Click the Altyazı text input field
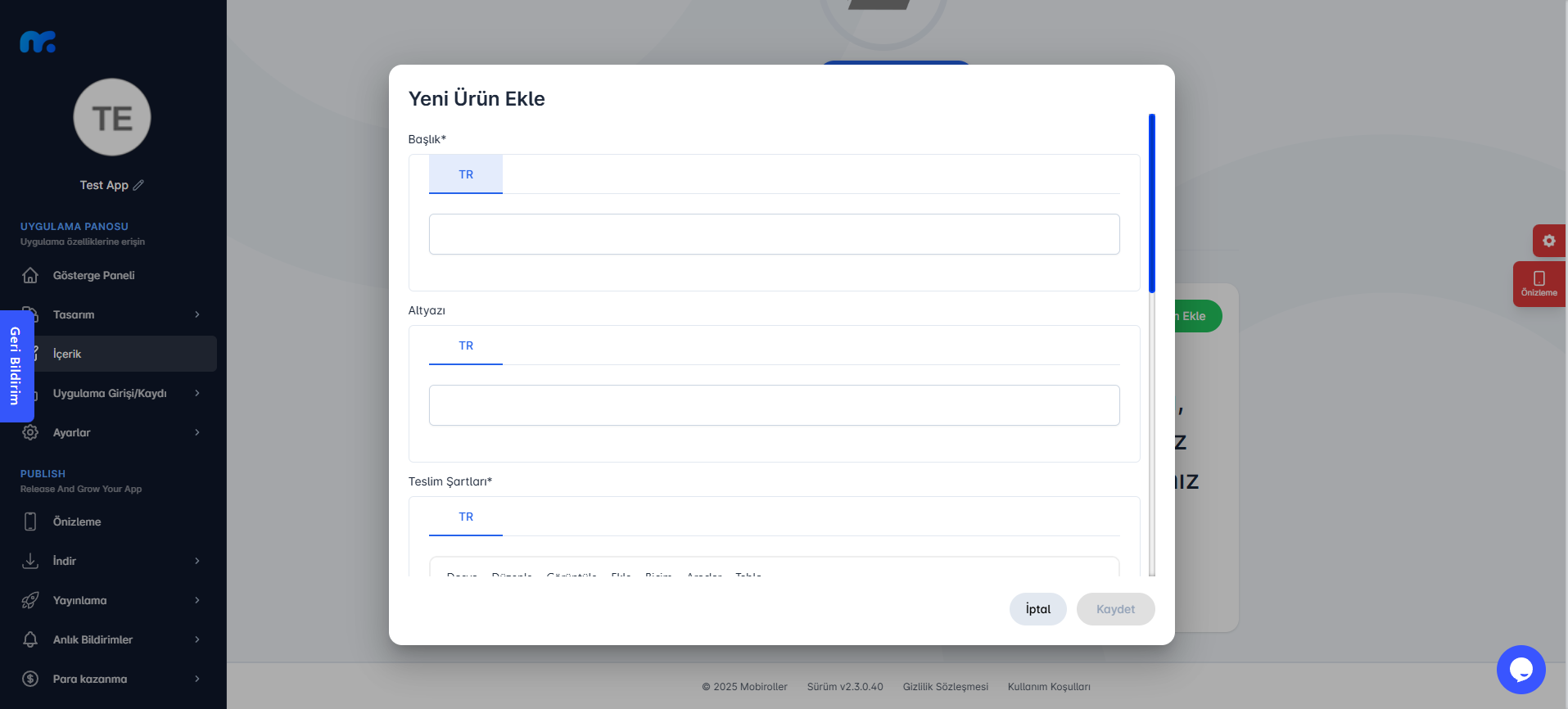 pos(775,405)
